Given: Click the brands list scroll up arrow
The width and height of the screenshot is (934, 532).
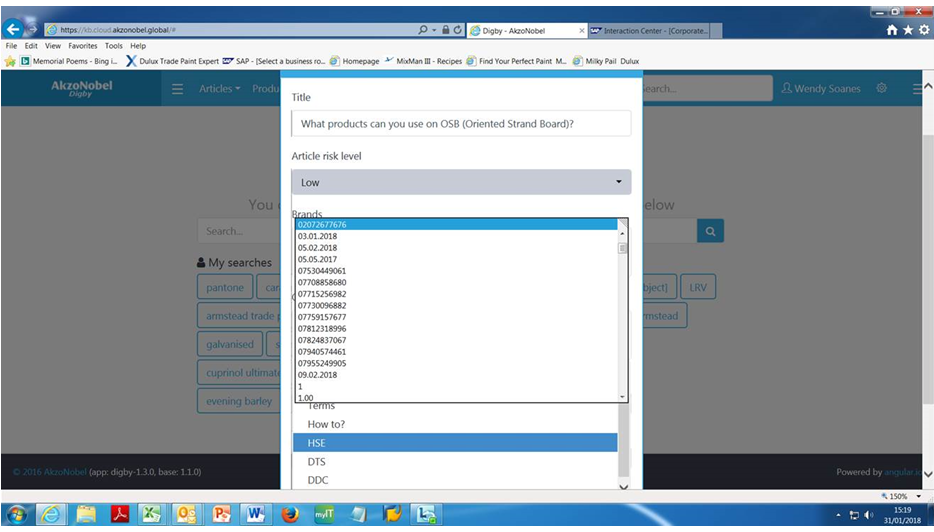Looking at the screenshot, I should tap(622, 234).
